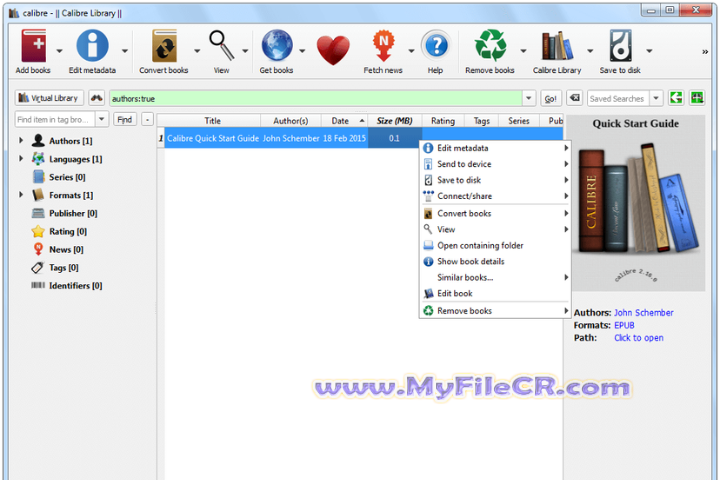Click the red heart donate icon
This screenshot has height=480, width=720.
pos(333,50)
